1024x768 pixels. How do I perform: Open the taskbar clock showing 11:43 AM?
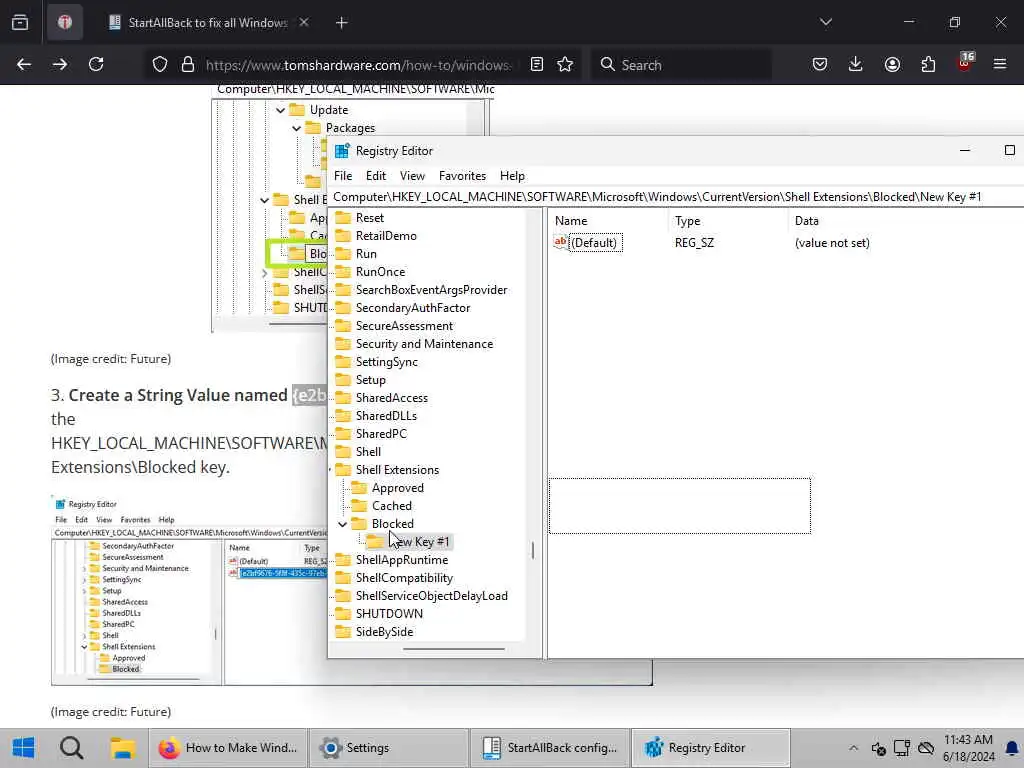tap(968, 748)
